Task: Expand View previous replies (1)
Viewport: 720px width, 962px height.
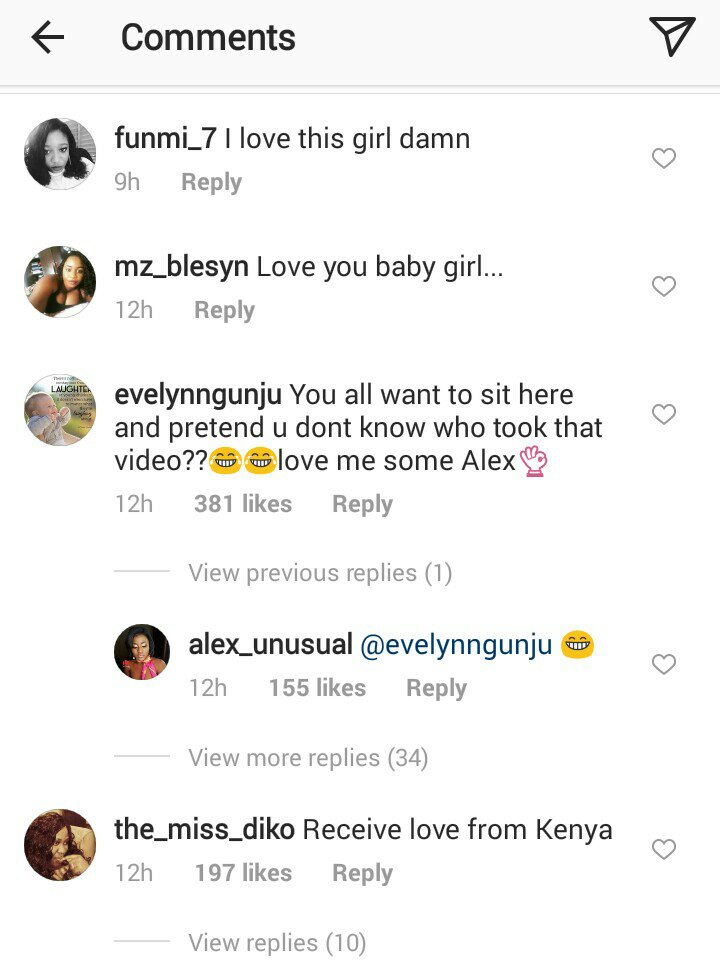Action: pyautogui.click(x=320, y=573)
